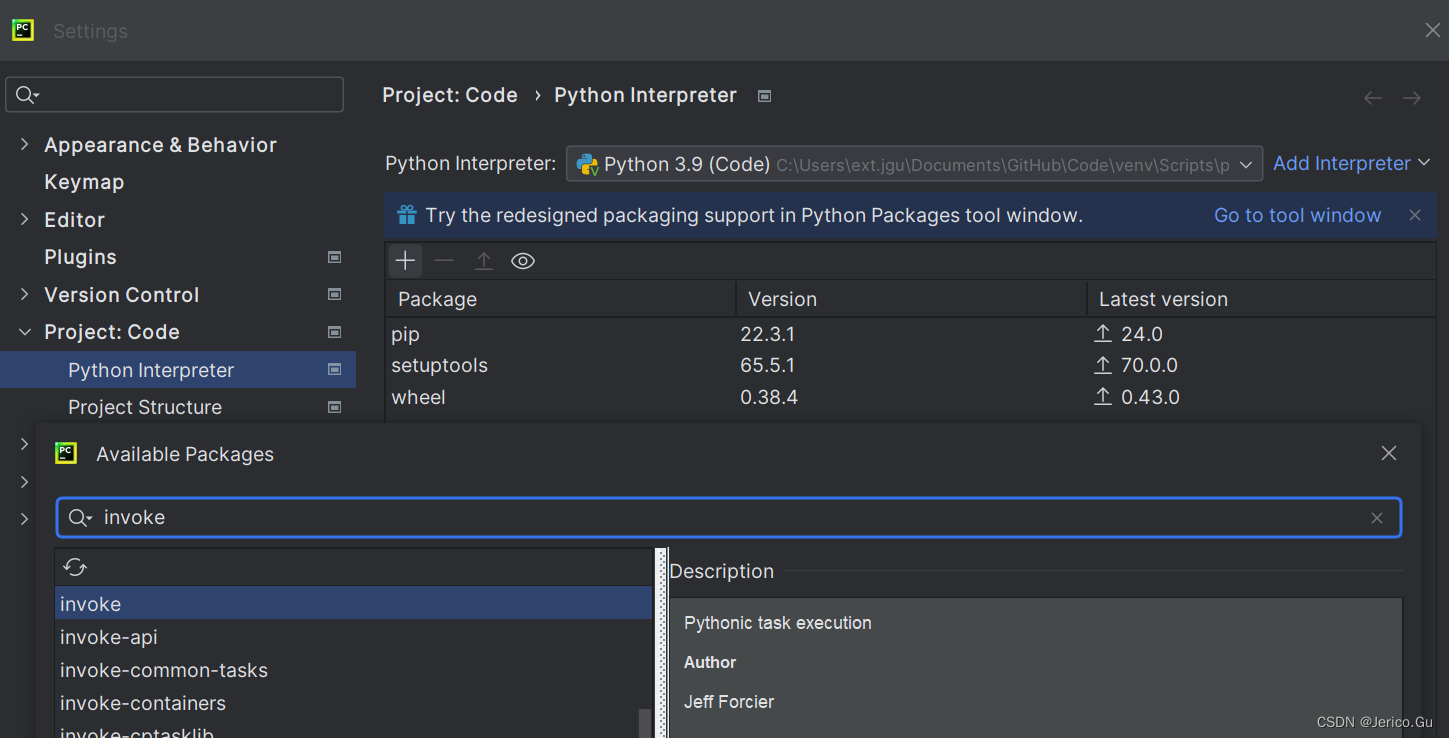Screen dimensions: 1449x738
Task: Click the minus icon to uninstall package
Action: (444, 261)
